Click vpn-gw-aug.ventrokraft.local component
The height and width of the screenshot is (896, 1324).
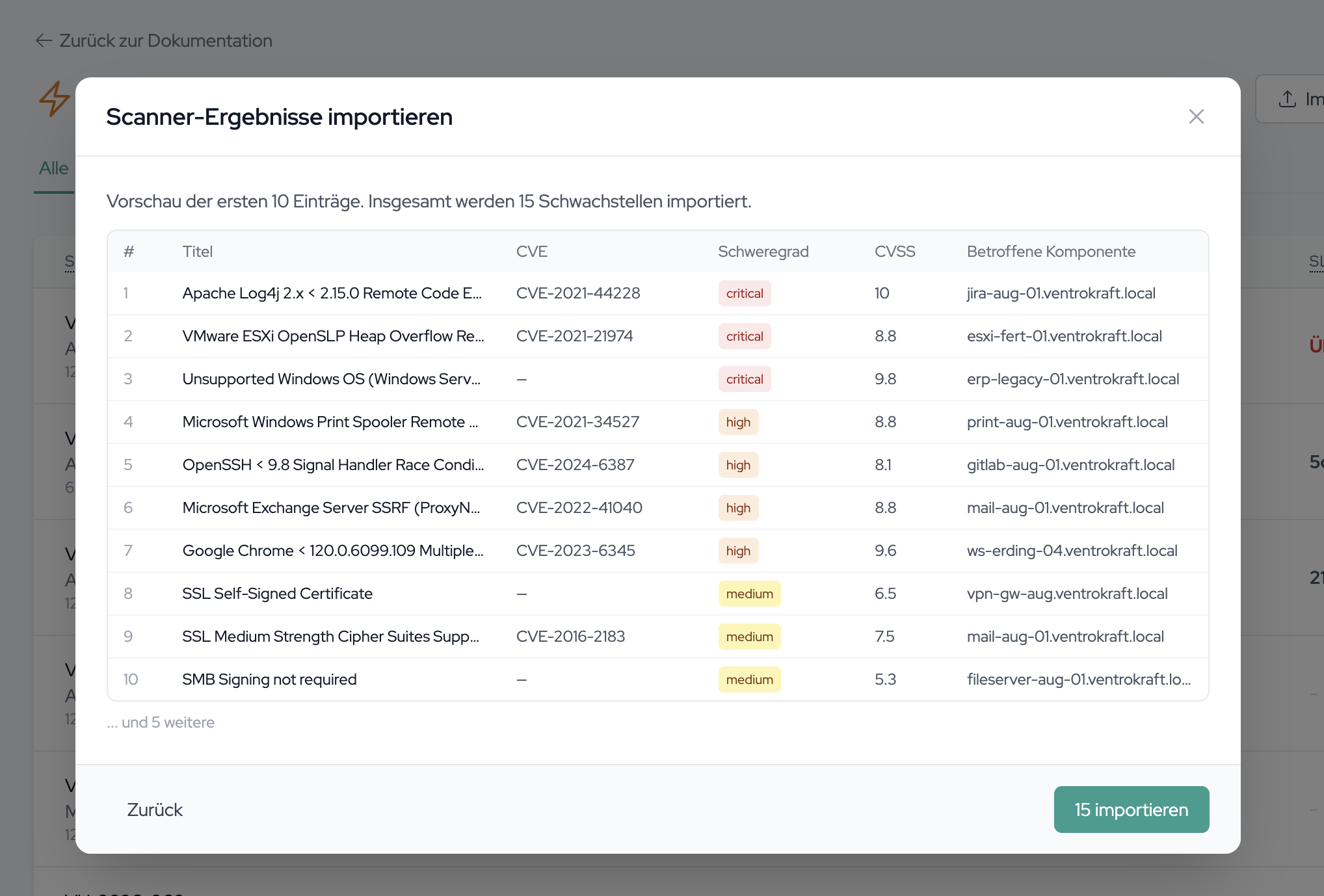1067,594
